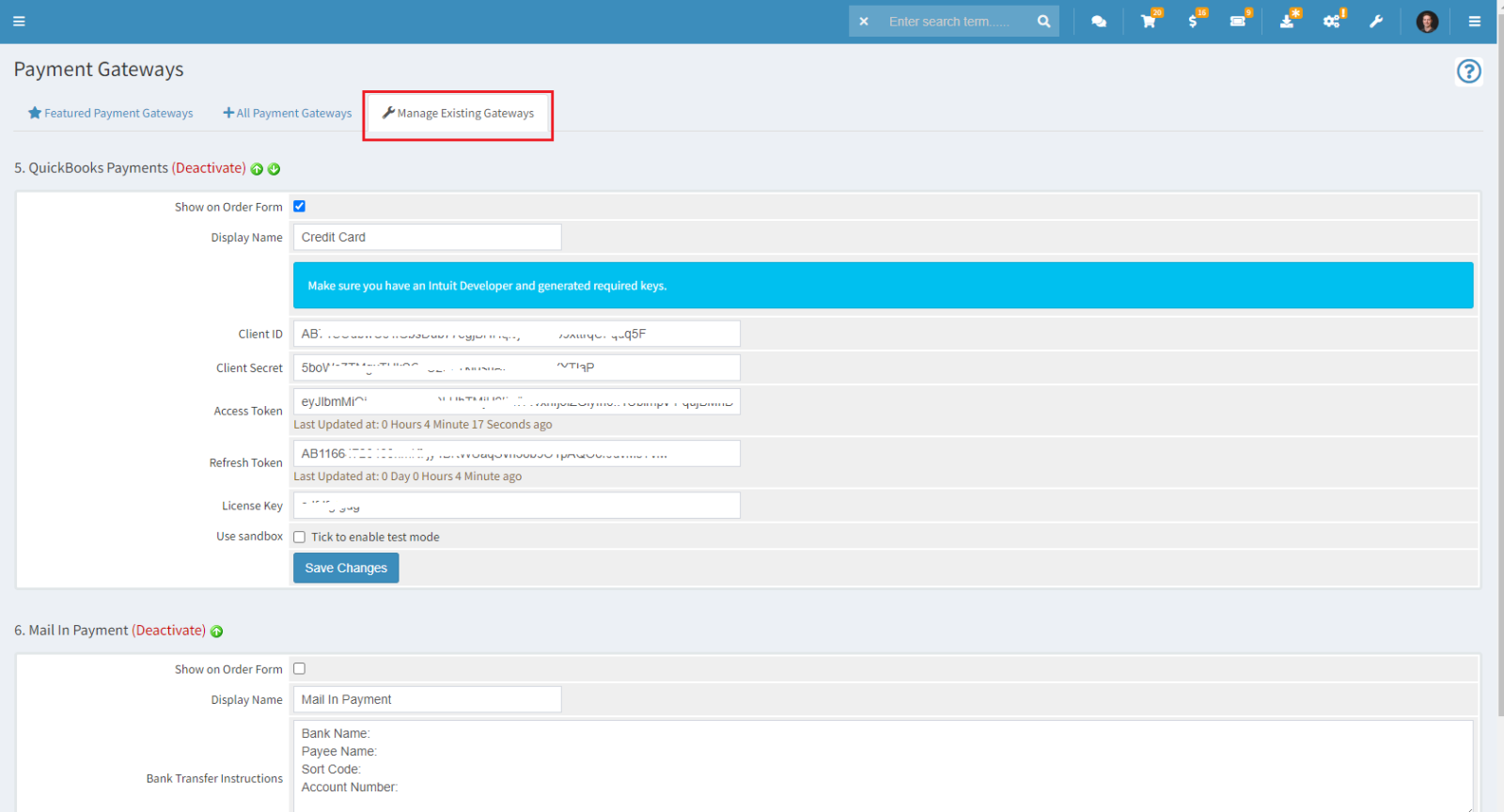Click the '5. QuickBooks Payments' heading

point(91,168)
